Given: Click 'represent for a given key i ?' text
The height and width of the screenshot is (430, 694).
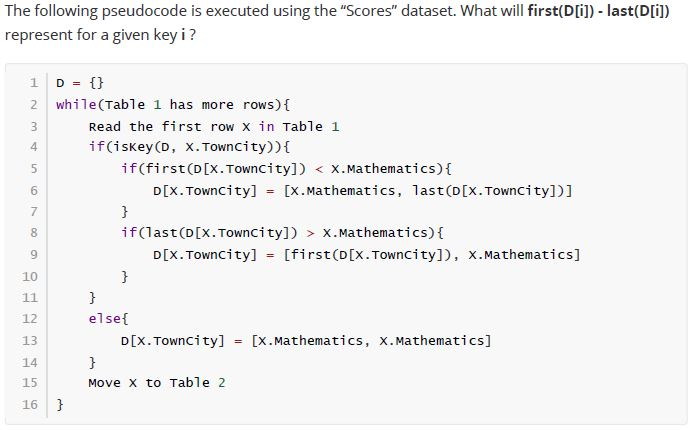Looking at the screenshot, I should [x=100, y=35].
